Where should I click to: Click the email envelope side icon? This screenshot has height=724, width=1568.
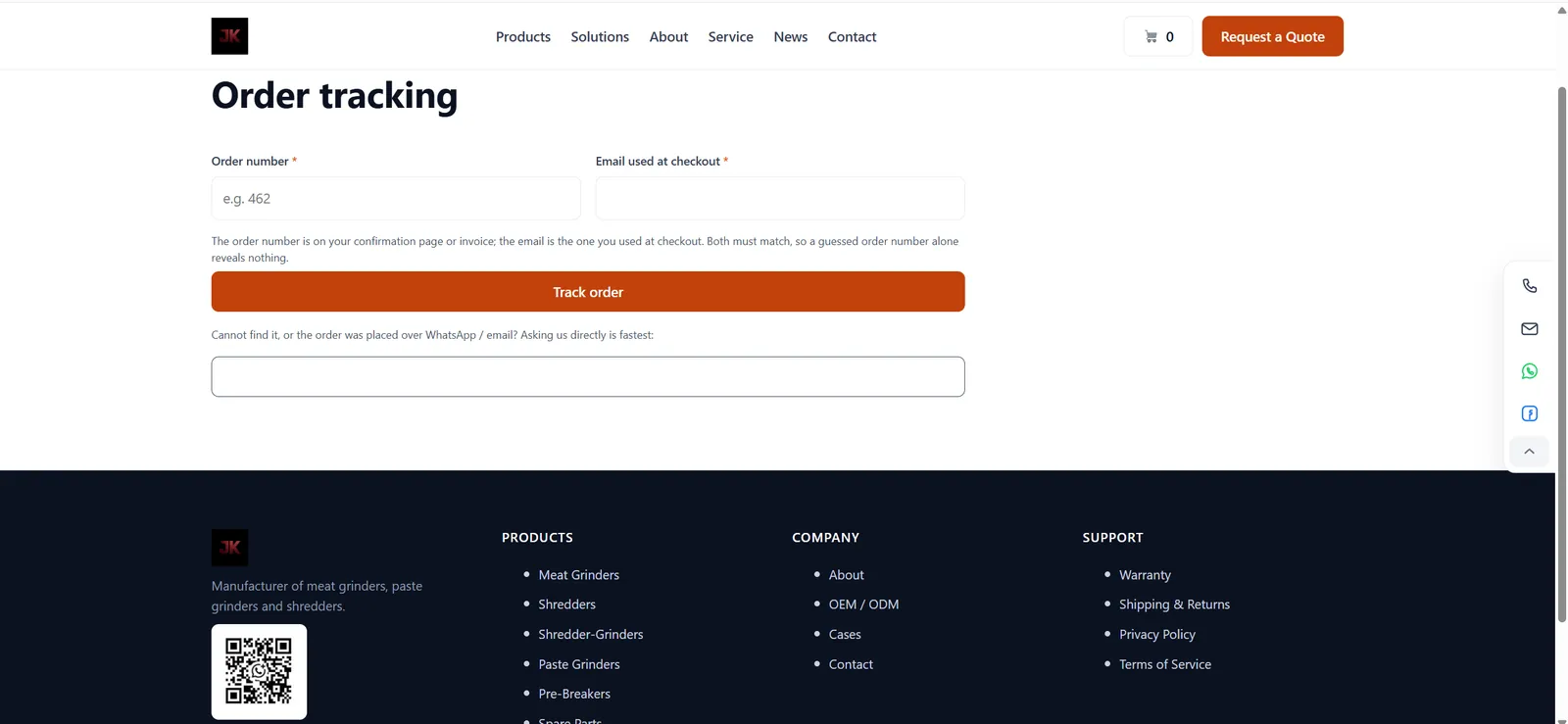(1529, 328)
